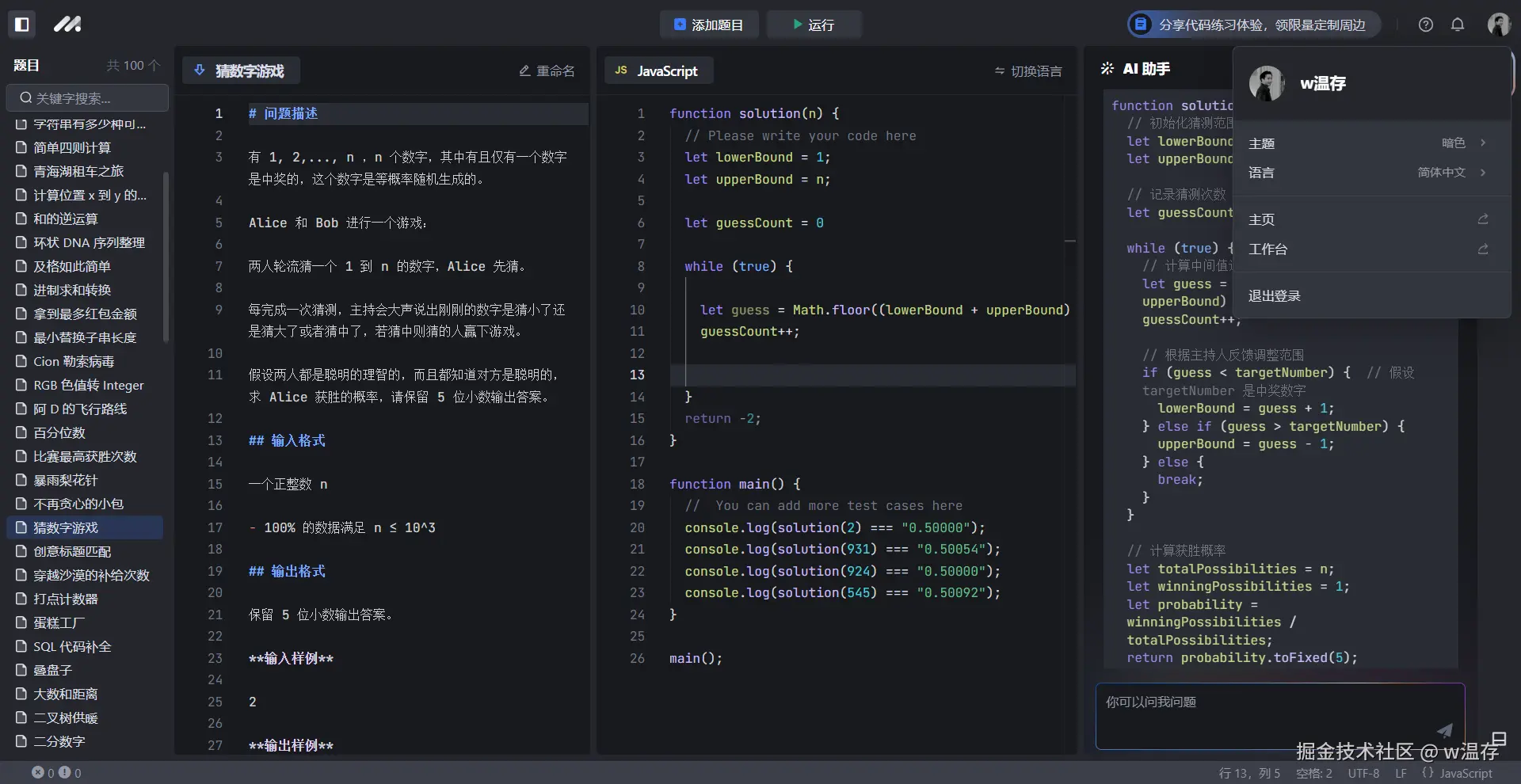The width and height of the screenshot is (1521, 784).
Task: Open the account menu via the avatar
Action: (x=1499, y=24)
